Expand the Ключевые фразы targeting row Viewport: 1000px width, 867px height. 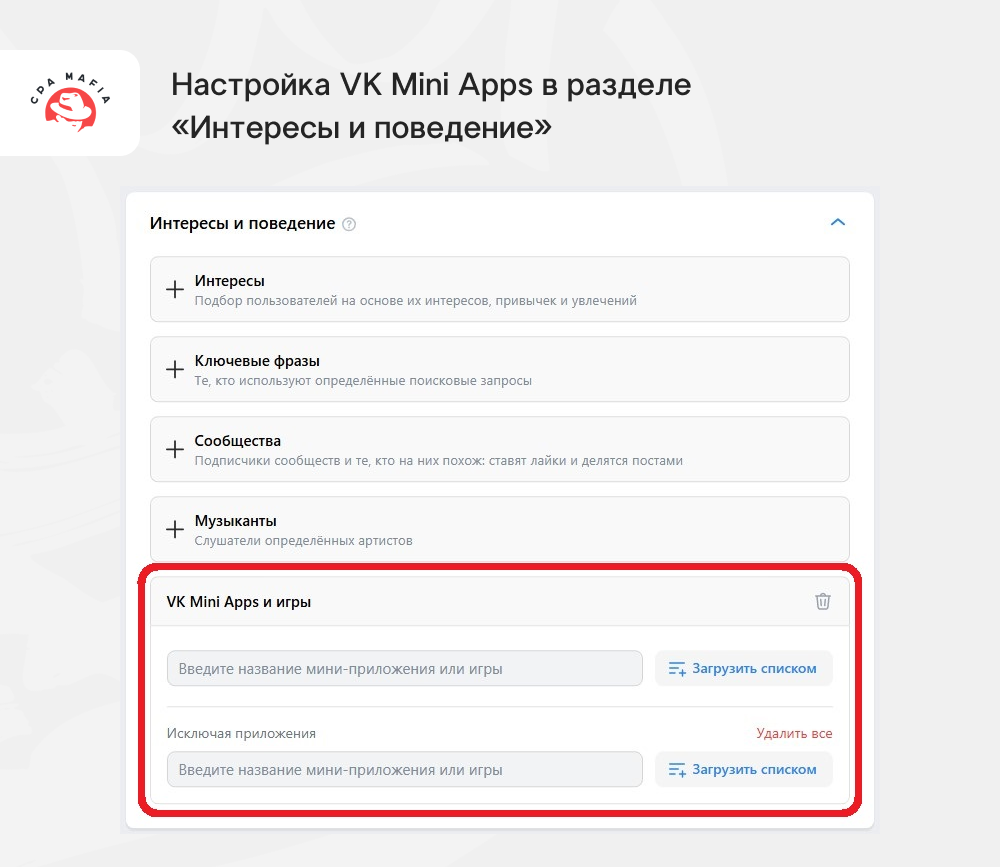tap(499, 369)
